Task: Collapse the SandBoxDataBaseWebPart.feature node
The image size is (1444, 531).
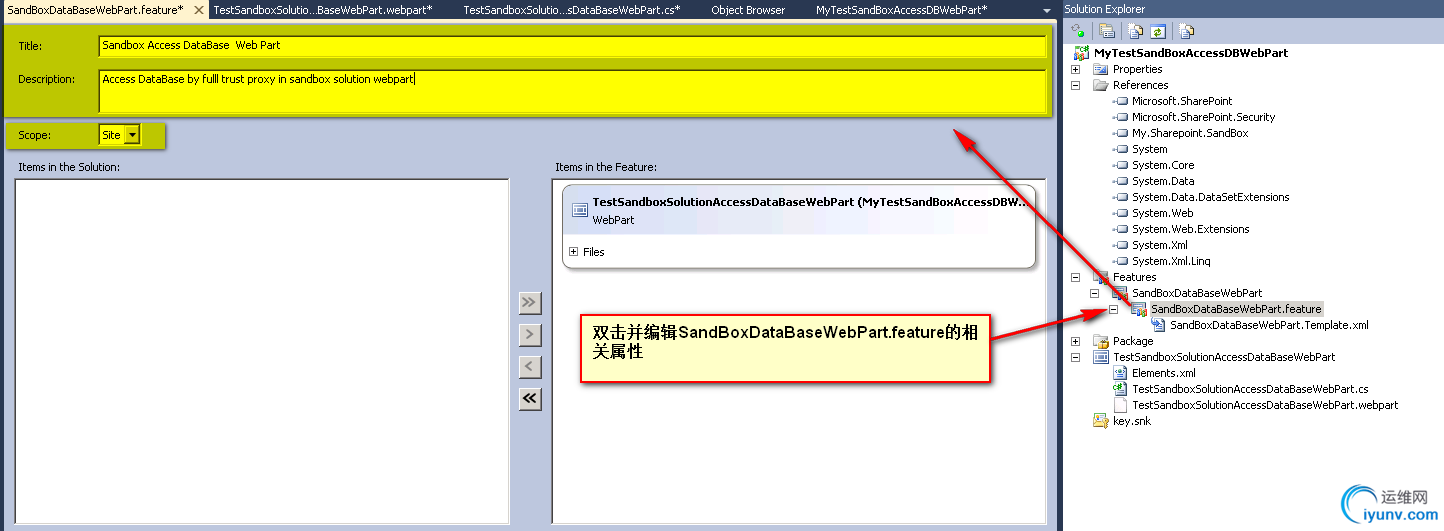Action: [1114, 309]
